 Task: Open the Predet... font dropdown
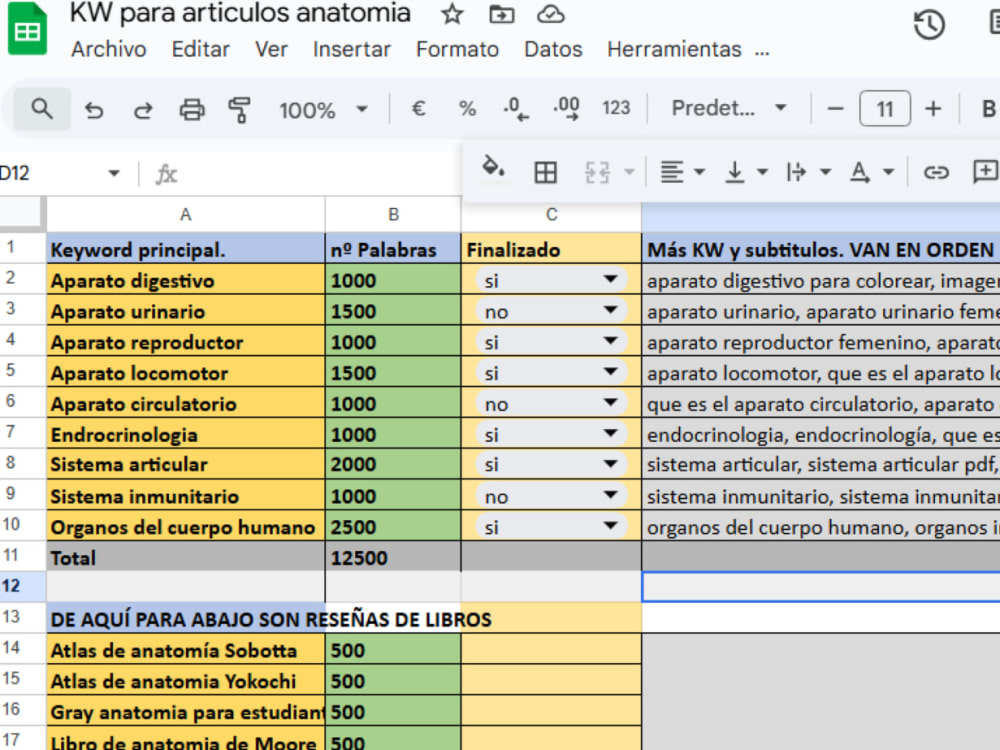pyautogui.click(x=729, y=108)
